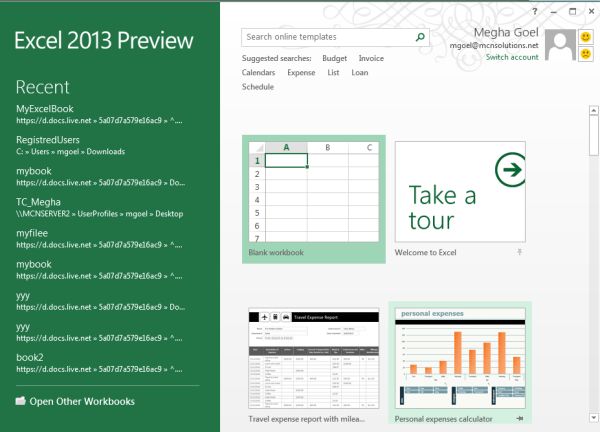Pin the Personal expenses calculator template

click(520, 418)
